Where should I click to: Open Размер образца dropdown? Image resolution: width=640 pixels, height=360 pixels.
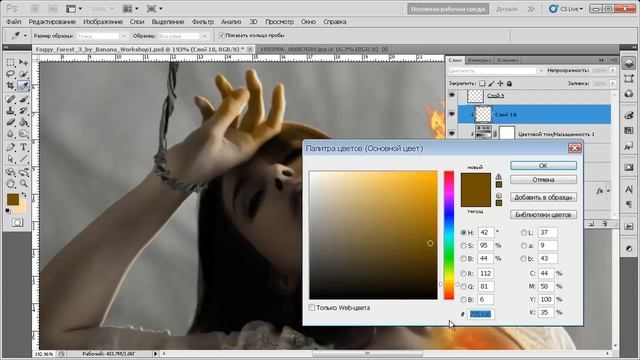coord(102,36)
